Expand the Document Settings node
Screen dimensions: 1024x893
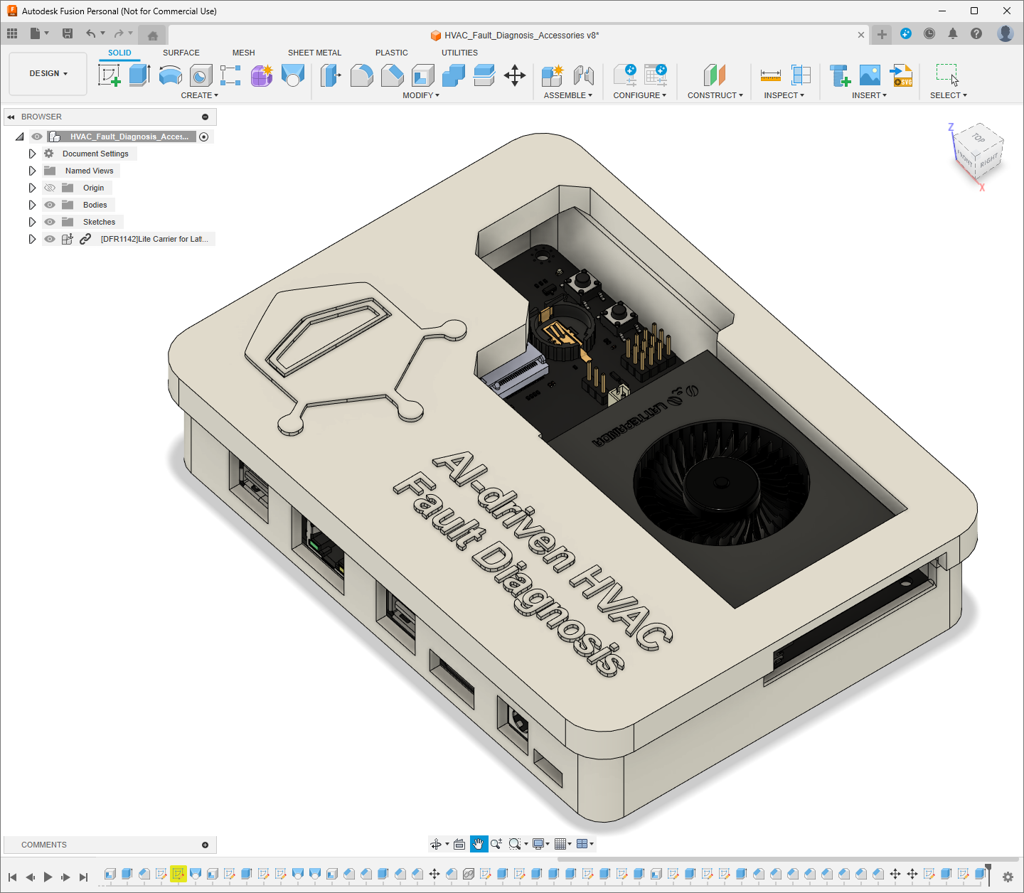click(32, 154)
